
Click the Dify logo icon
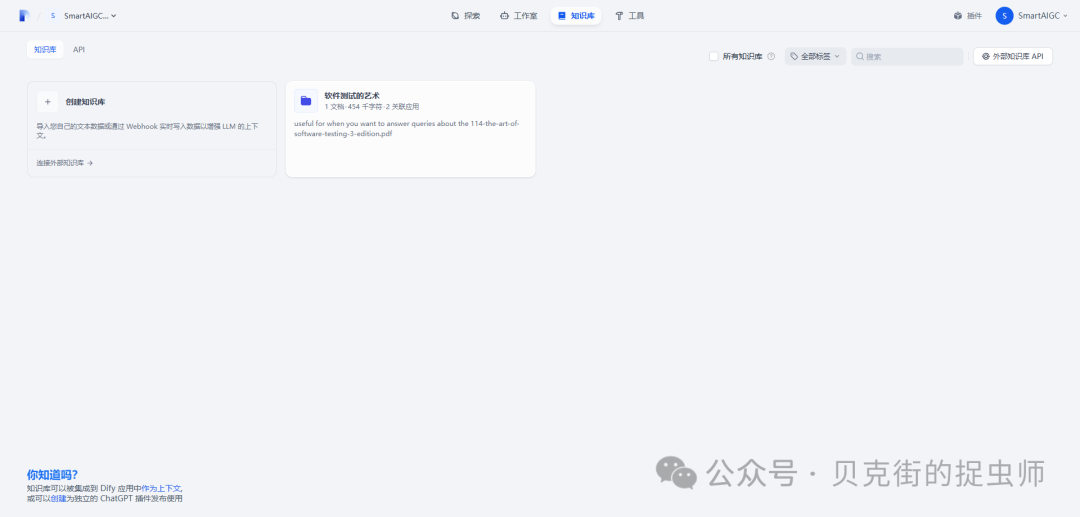[24, 15]
